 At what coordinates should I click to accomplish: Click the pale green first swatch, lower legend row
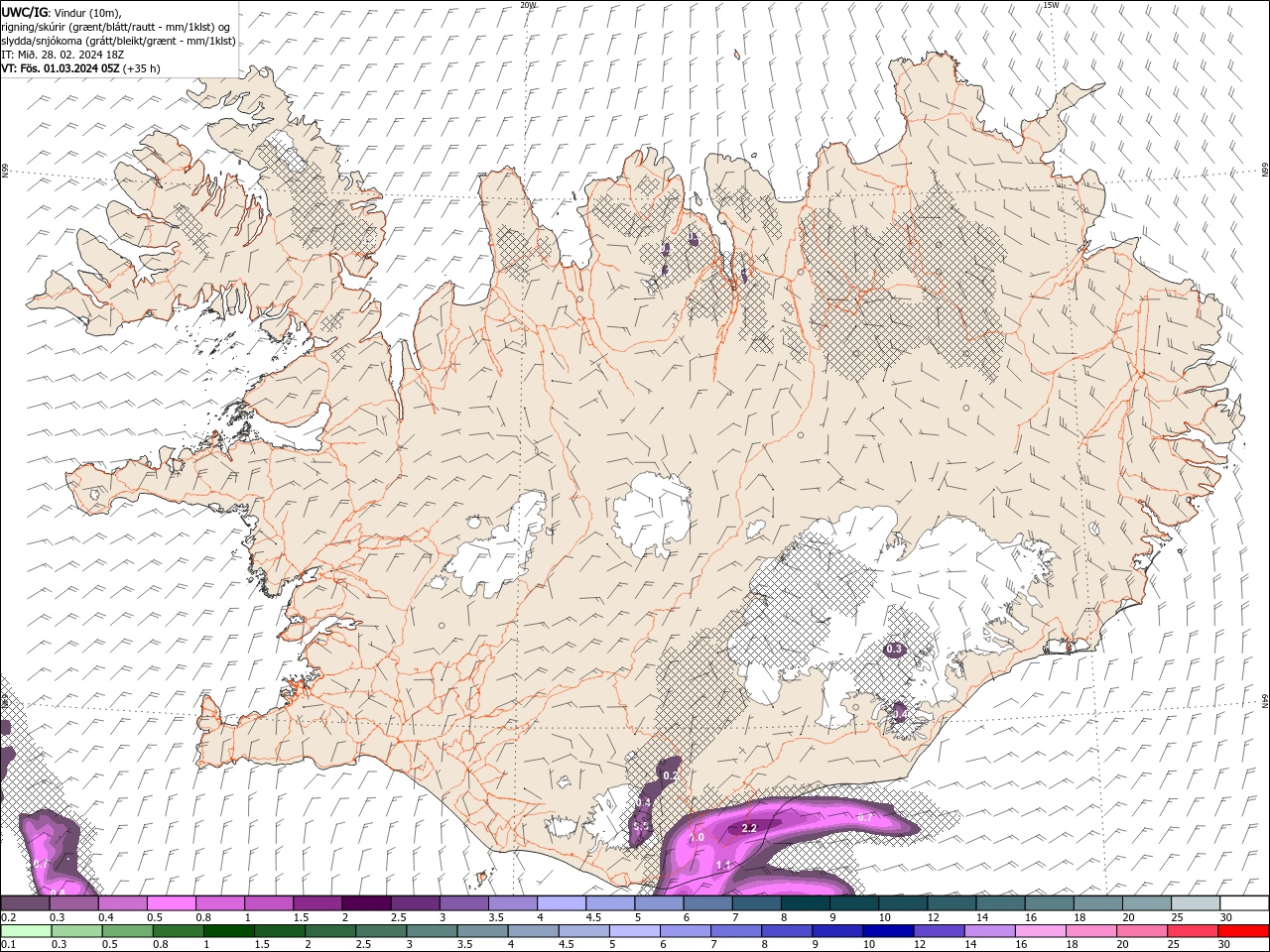tap(26, 931)
